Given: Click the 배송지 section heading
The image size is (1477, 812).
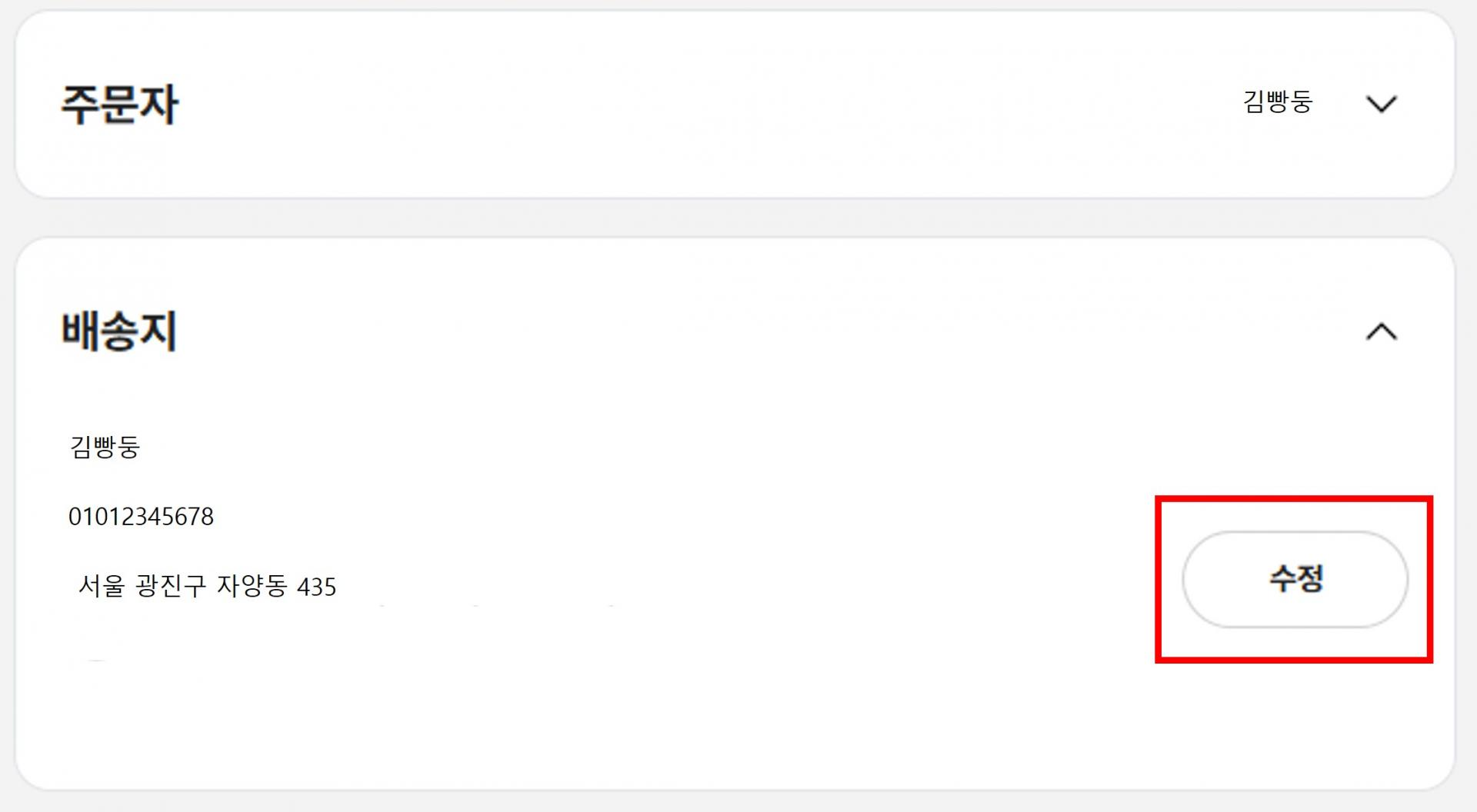Looking at the screenshot, I should coord(119,331).
